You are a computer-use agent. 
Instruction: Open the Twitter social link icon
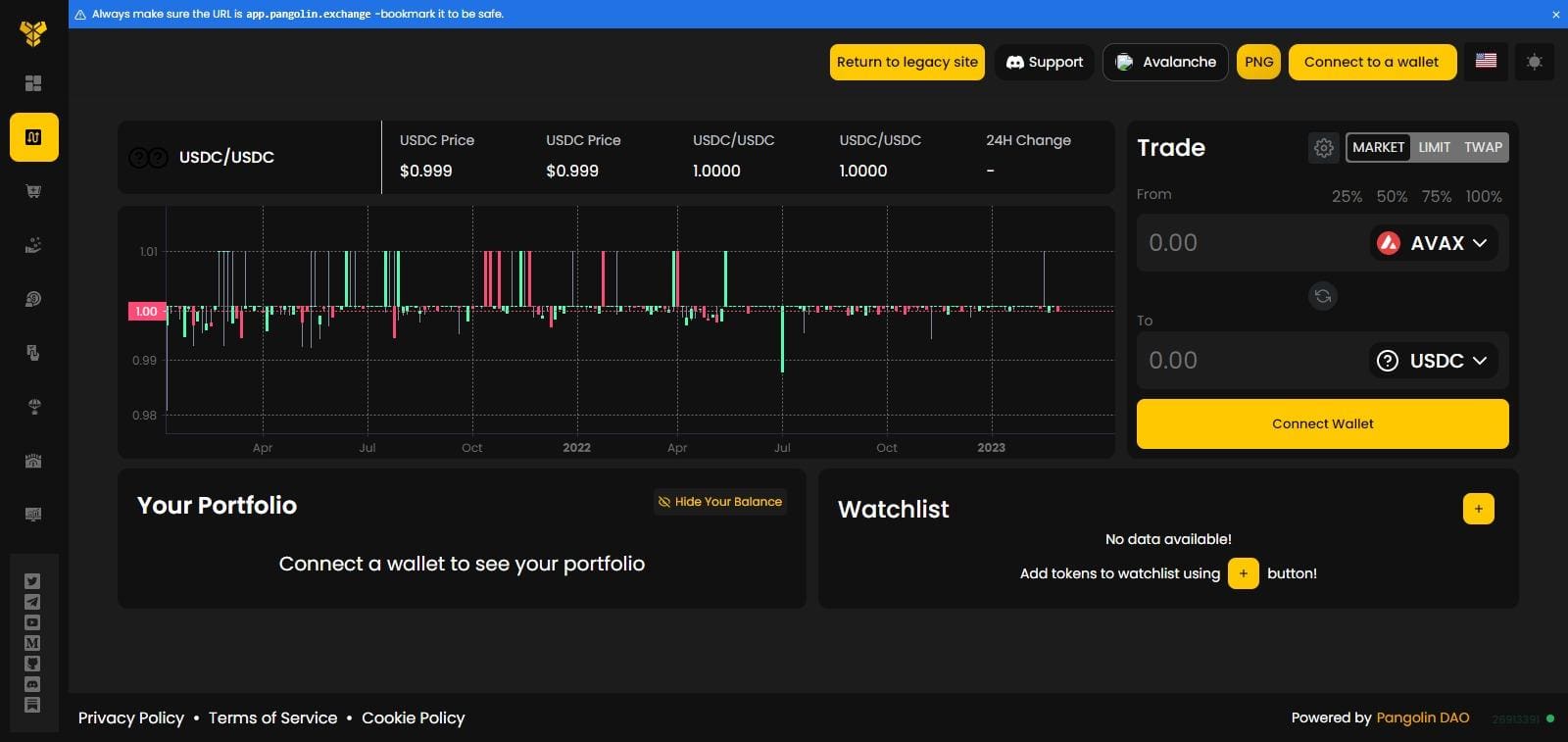(x=32, y=581)
